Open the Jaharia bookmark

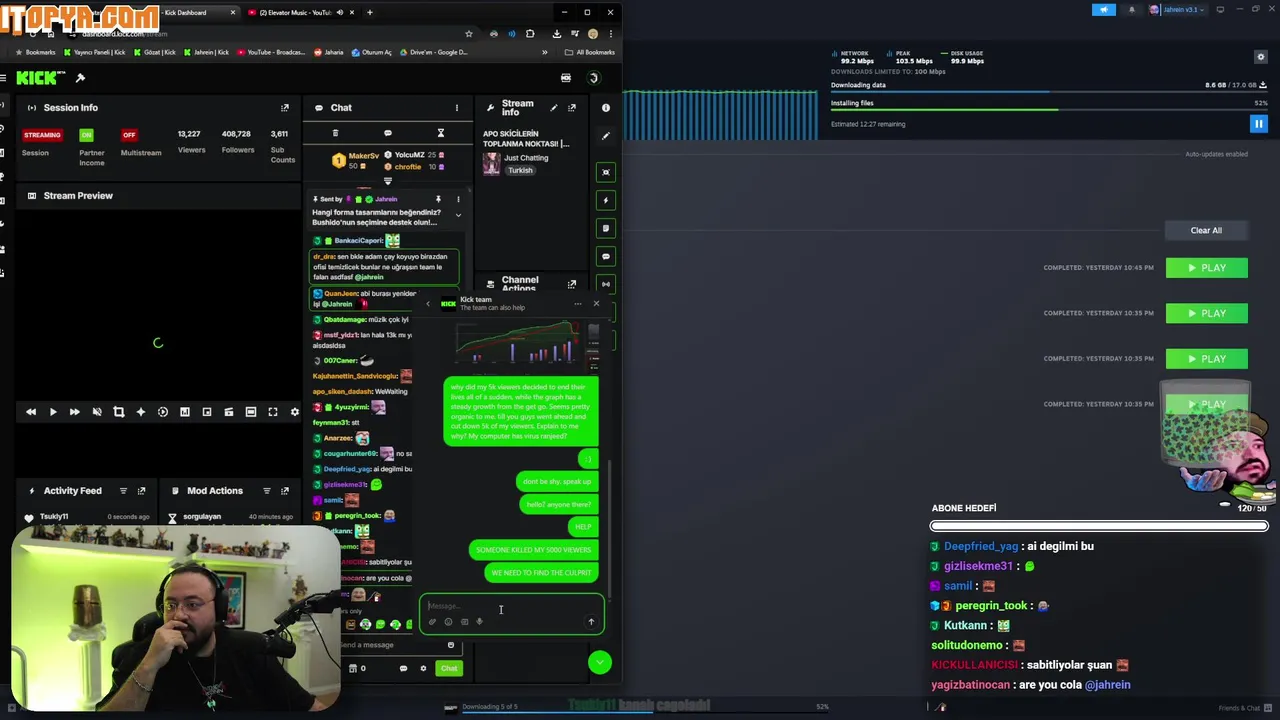329,52
